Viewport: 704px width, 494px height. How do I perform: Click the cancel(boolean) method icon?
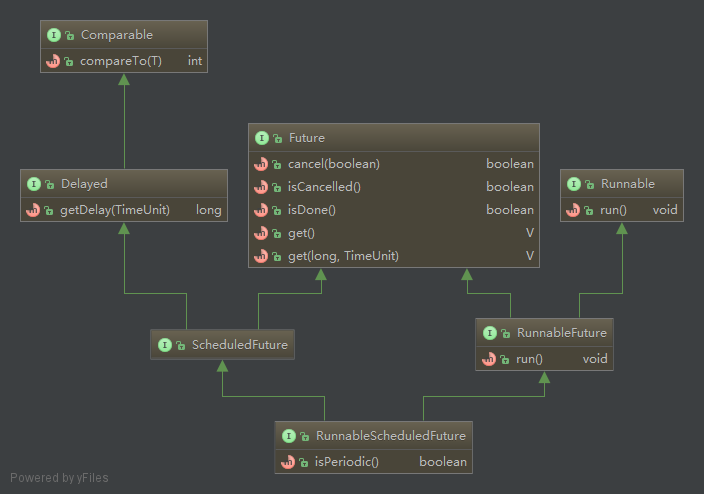tap(261, 164)
